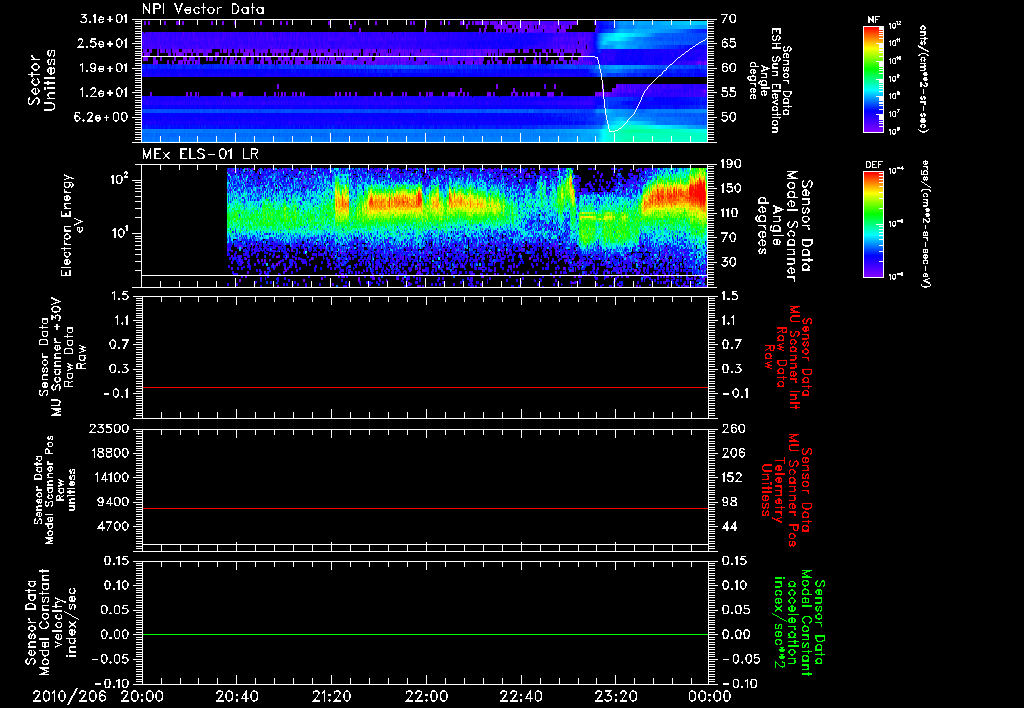This screenshot has height=708, width=1024.
Task: Click the "55" sun elevation tick value
Action: point(729,93)
